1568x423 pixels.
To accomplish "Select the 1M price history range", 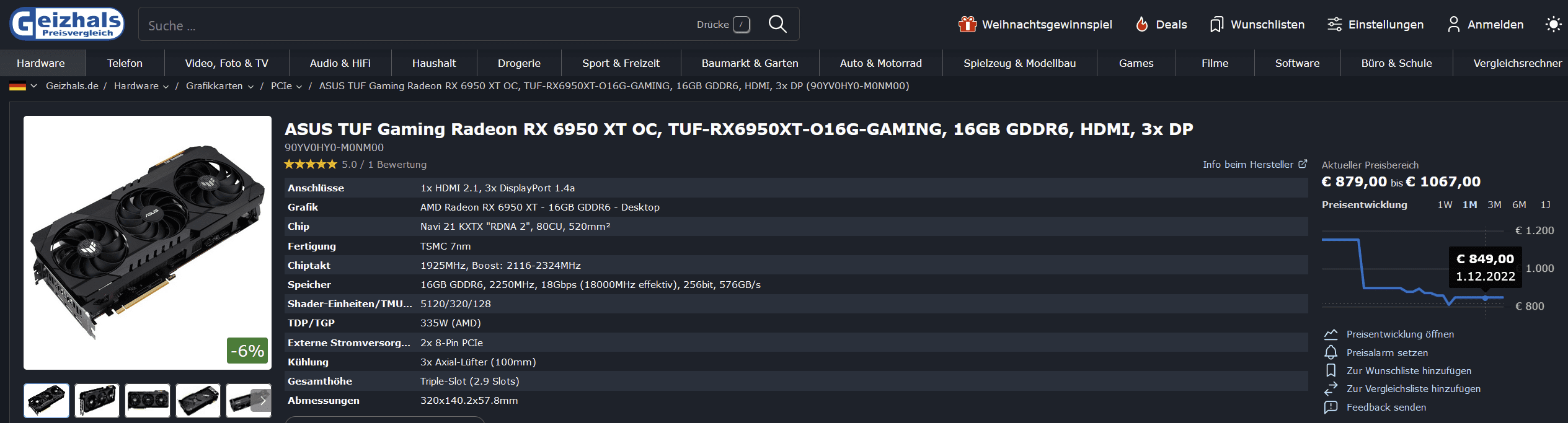I will 1469,204.
